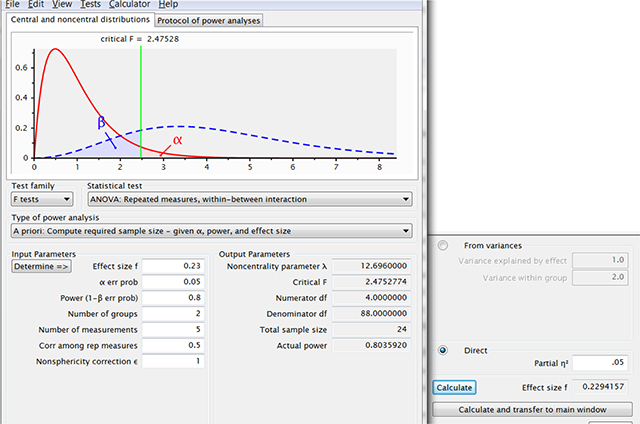Click the Determine => button

41,267
